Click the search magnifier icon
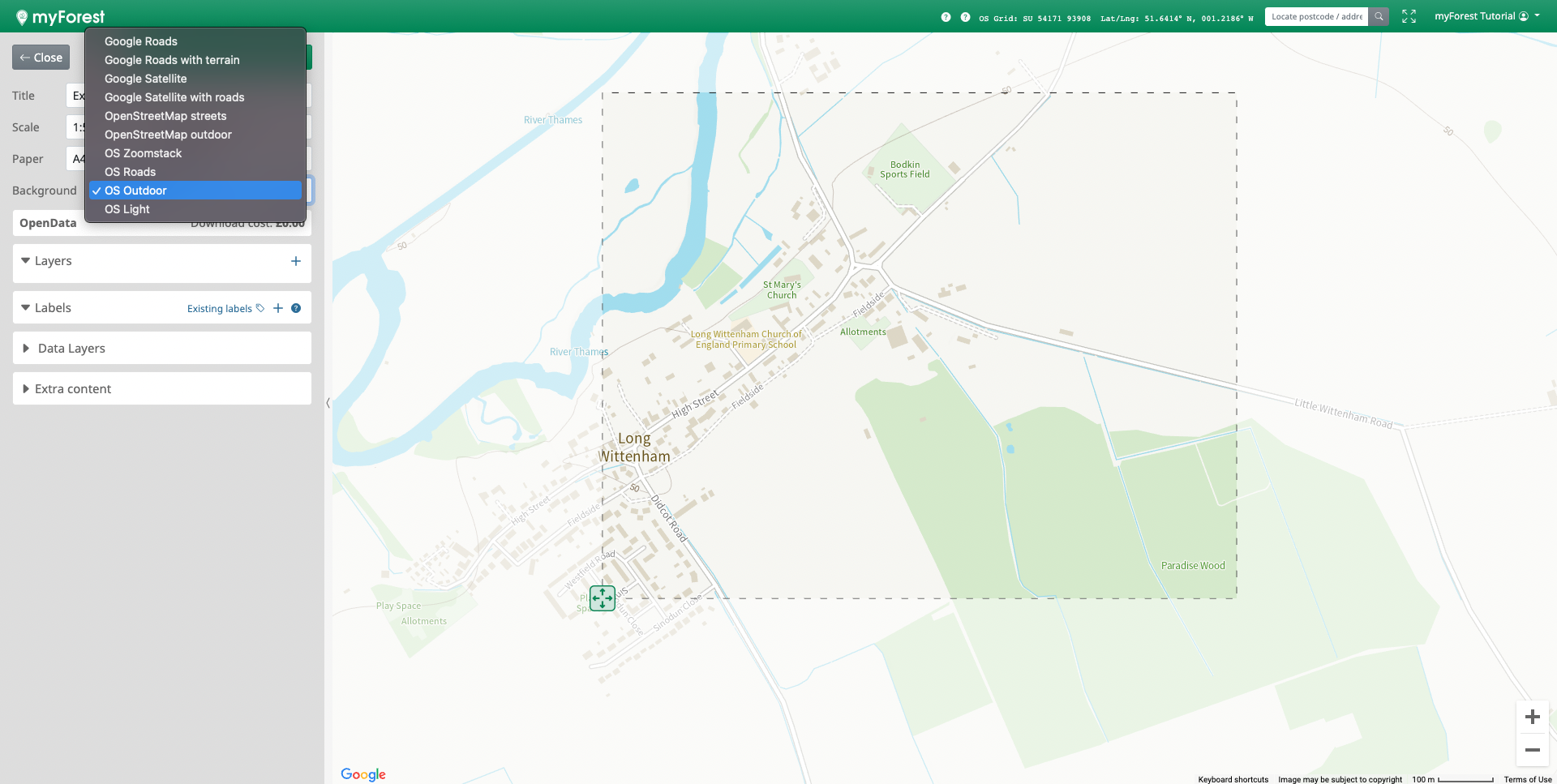 [1379, 16]
